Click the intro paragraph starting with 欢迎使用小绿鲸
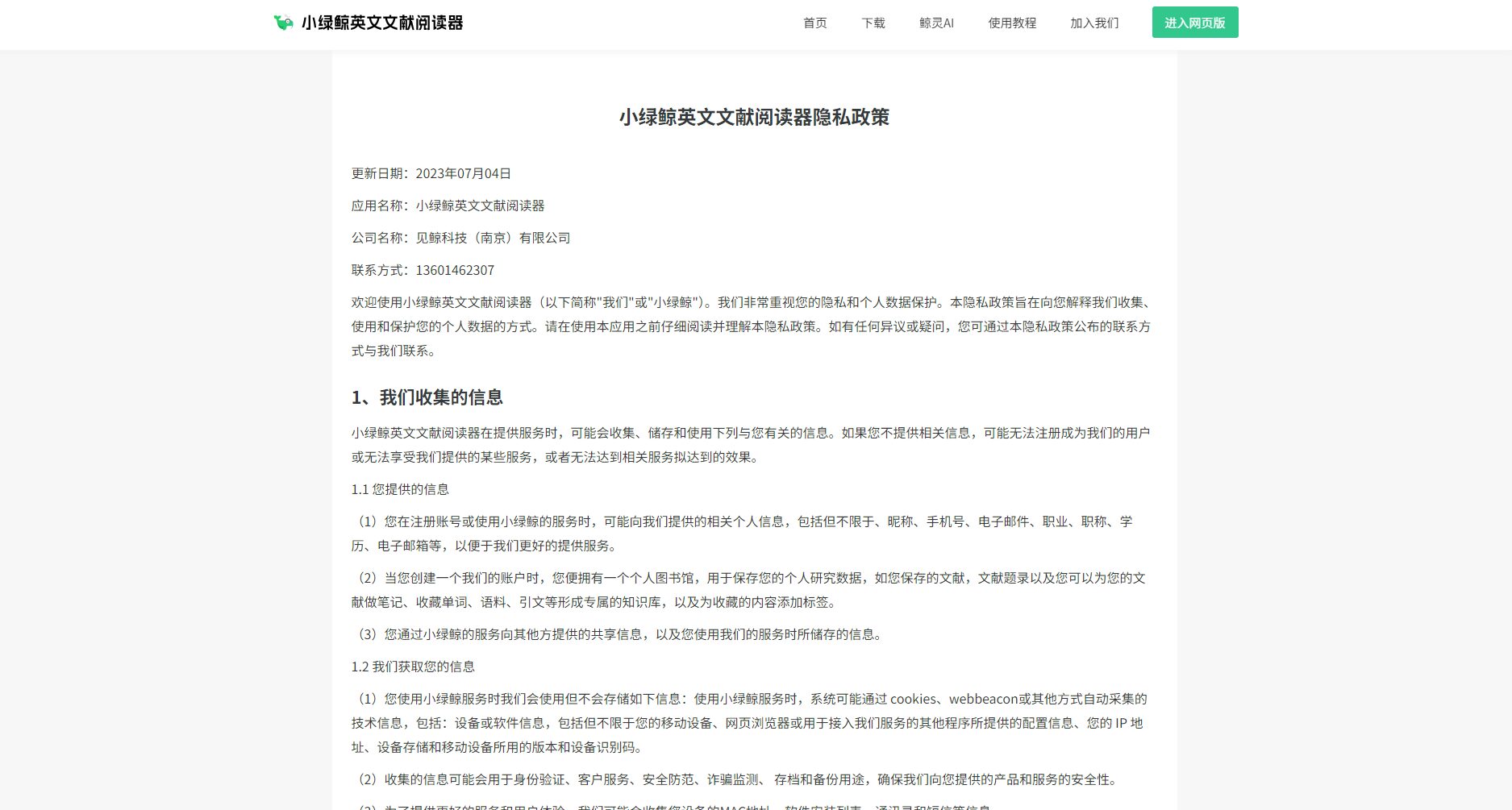 point(750,326)
